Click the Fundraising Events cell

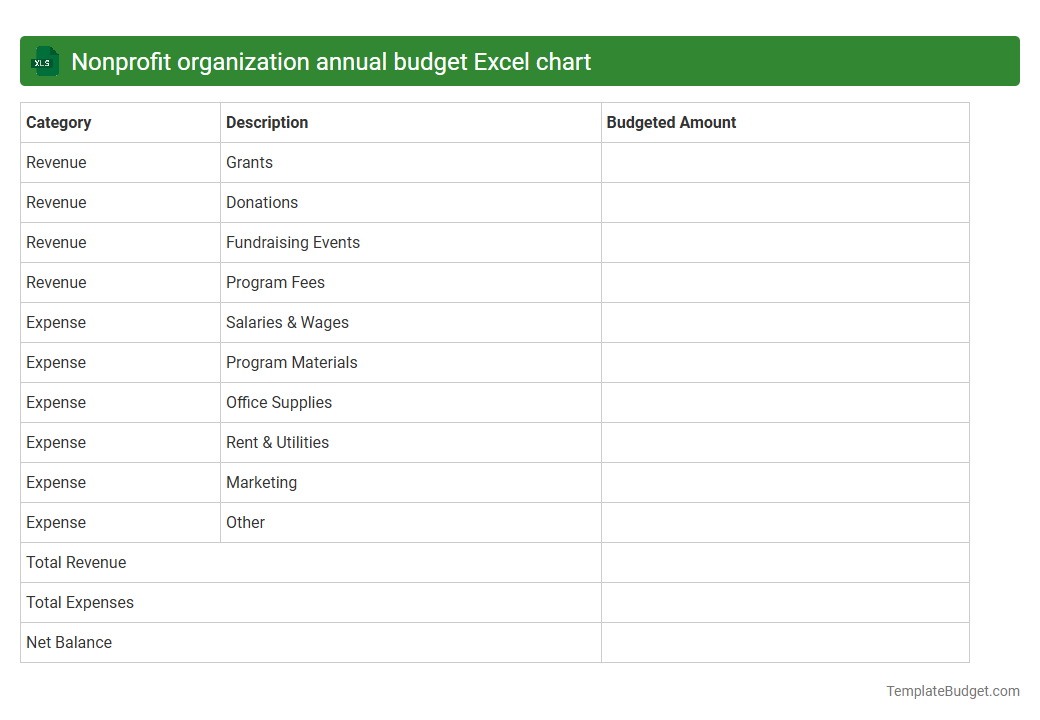[x=293, y=242]
